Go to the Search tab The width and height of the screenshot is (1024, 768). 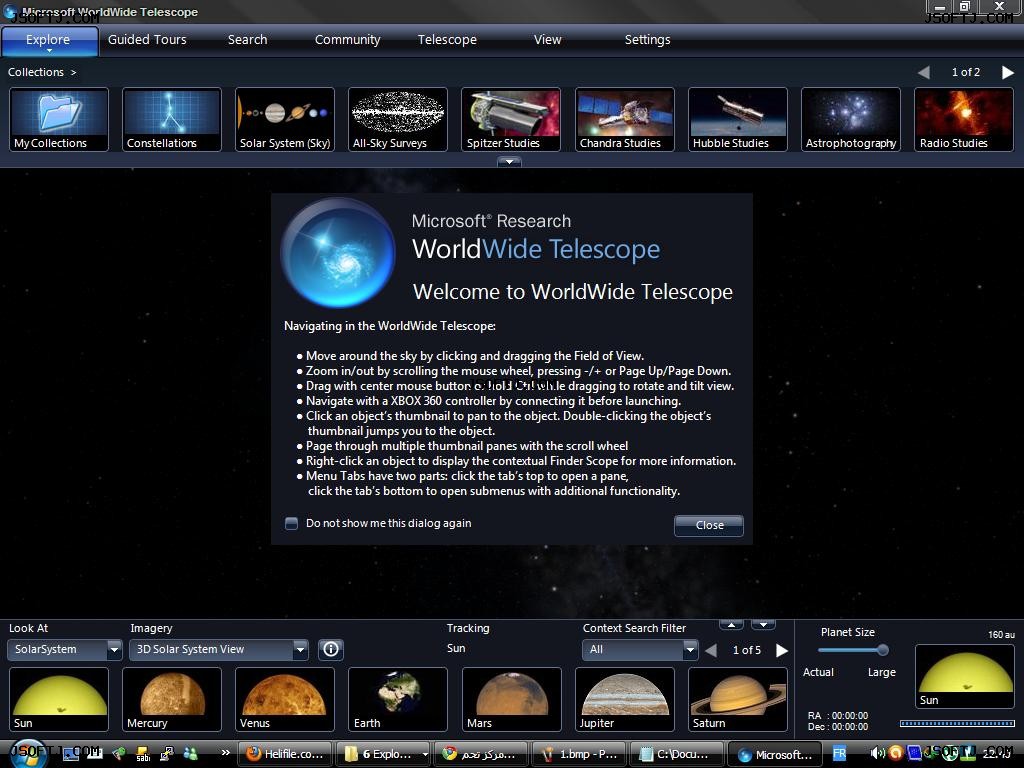pyautogui.click(x=248, y=39)
